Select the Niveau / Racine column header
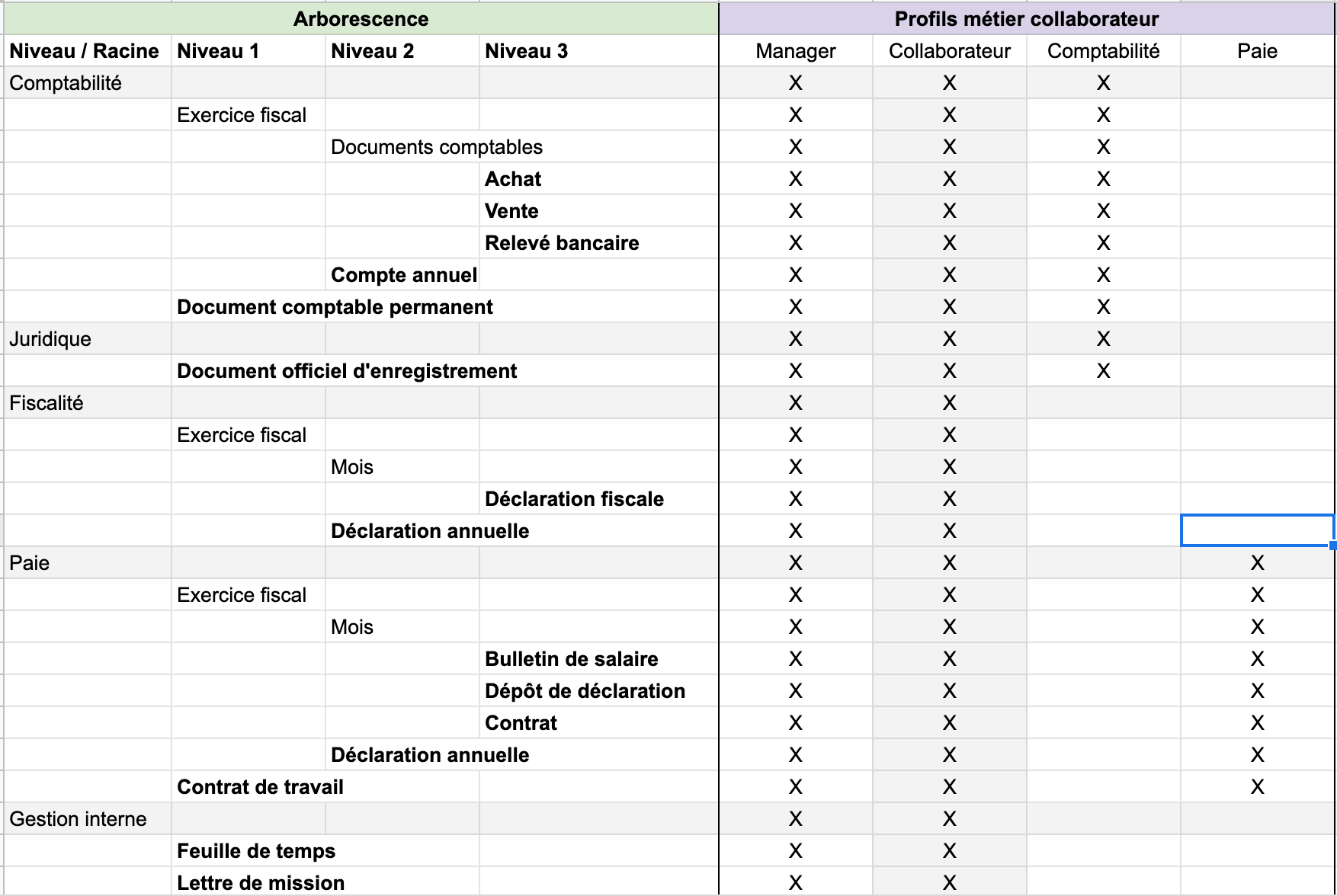The width and height of the screenshot is (1337, 896). click(x=84, y=51)
